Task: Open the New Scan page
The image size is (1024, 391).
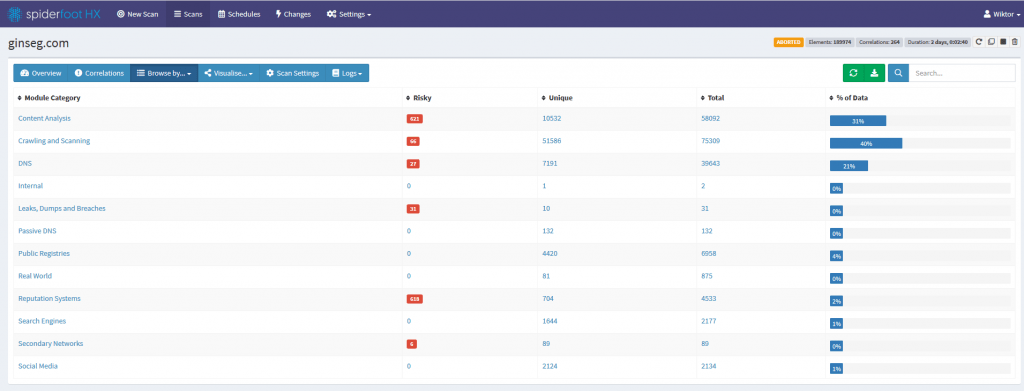Action: pyautogui.click(x=137, y=14)
